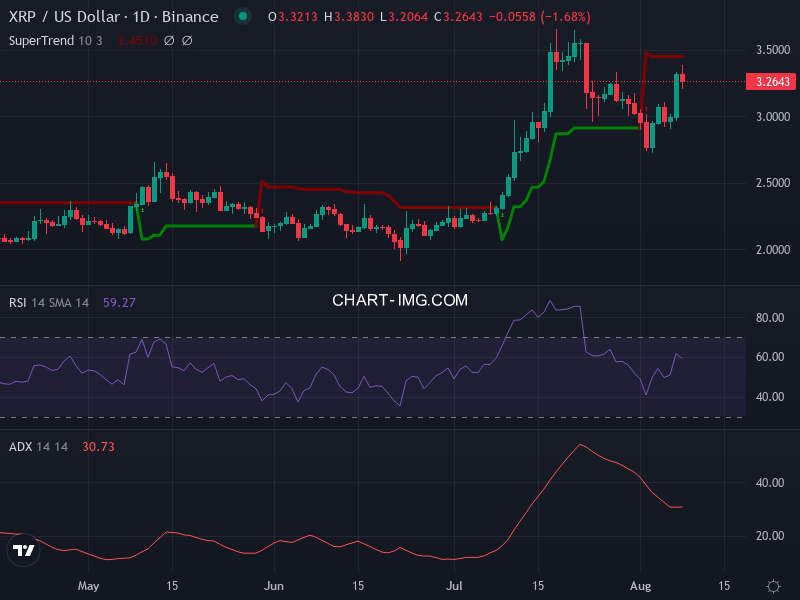Viewport: 800px width, 600px height.
Task: Click the May date label on time axis
Action: pos(88,586)
